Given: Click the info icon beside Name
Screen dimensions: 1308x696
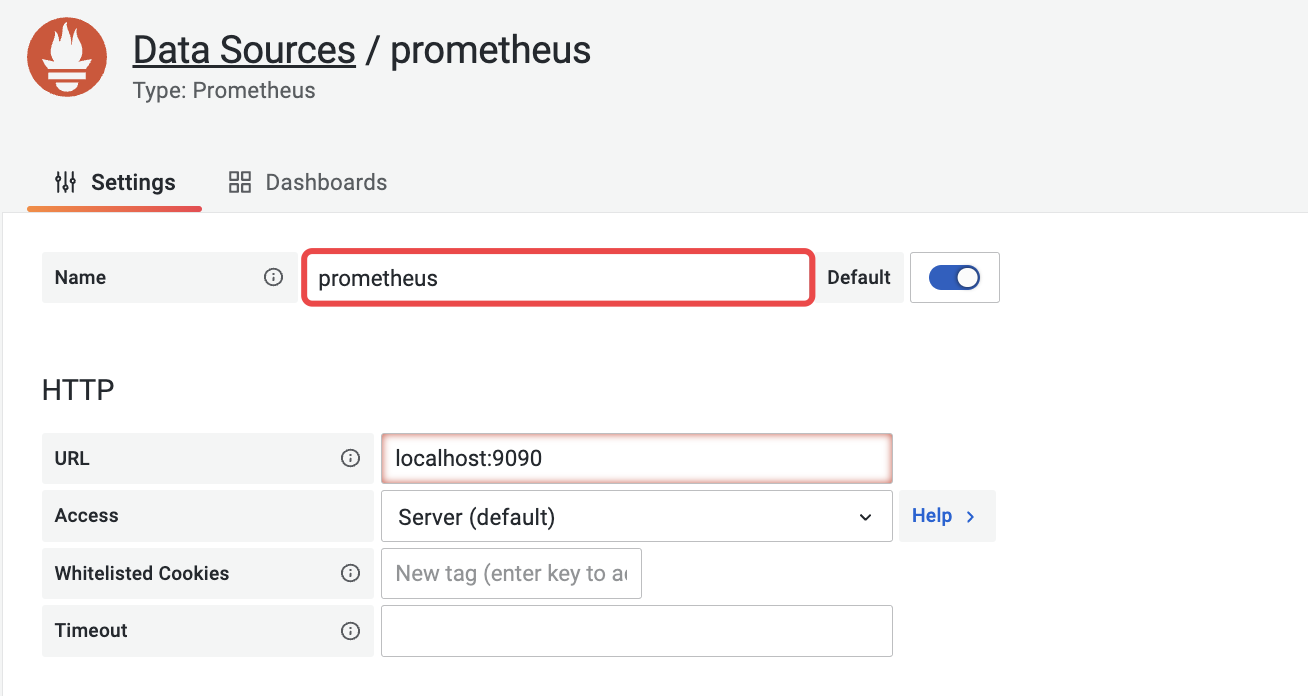Looking at the screenshot, I should (x=273, y=277).
